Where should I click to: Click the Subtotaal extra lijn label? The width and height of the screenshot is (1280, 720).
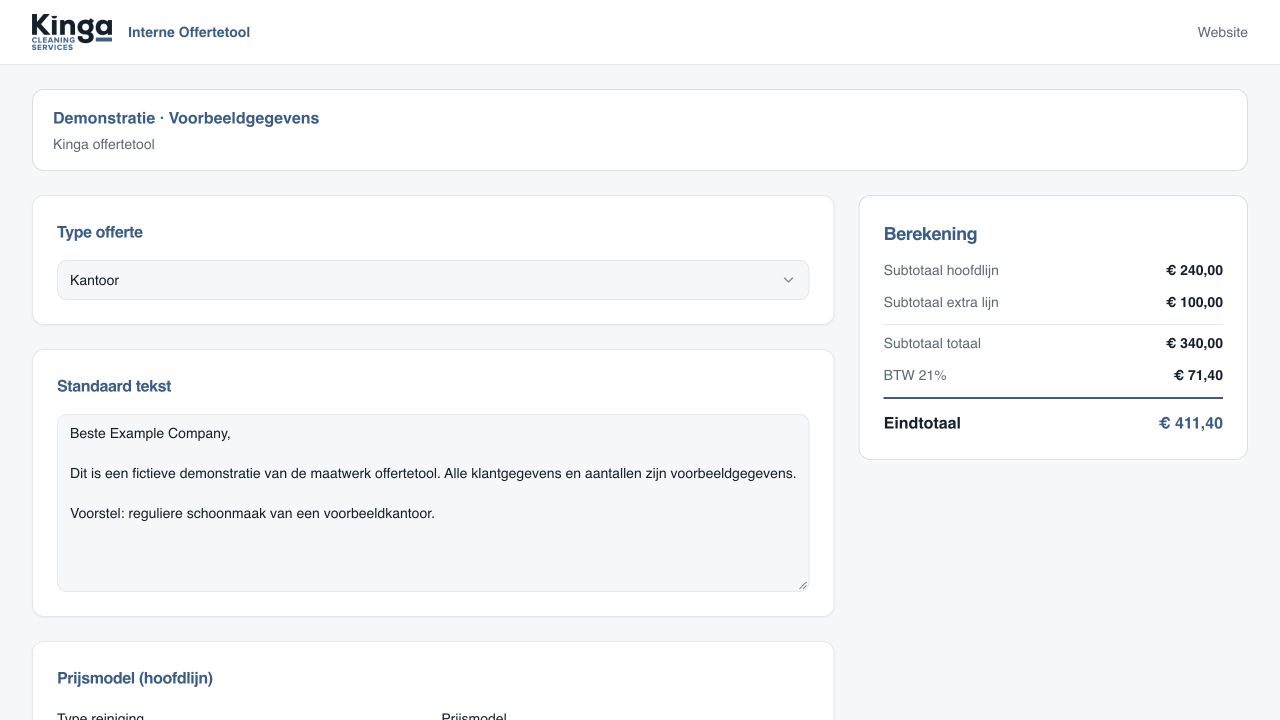(941, 302)
